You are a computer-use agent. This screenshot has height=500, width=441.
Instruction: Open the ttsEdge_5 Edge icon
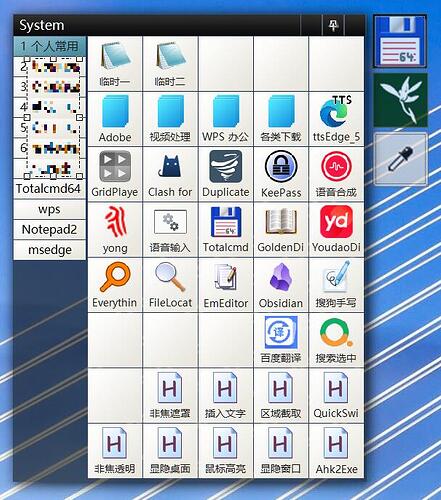(x=336, y=119)
